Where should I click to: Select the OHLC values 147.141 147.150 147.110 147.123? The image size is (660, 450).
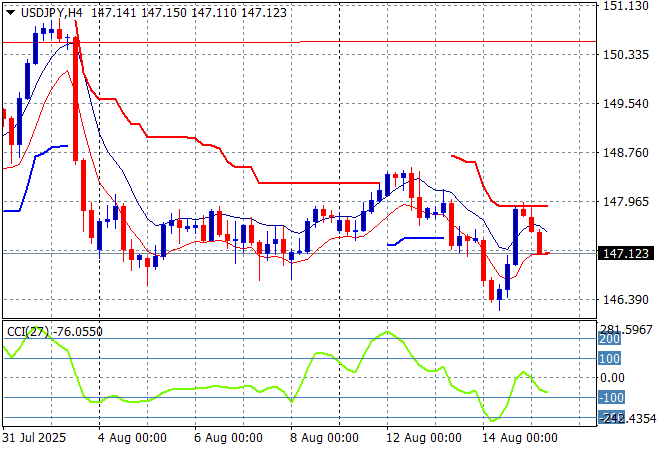[x=189, y=13]
